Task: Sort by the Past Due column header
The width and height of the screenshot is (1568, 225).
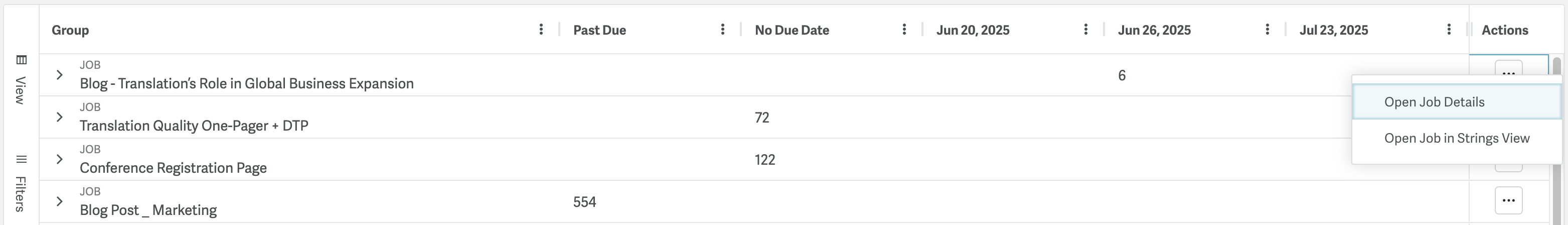Action: [599, 30]
